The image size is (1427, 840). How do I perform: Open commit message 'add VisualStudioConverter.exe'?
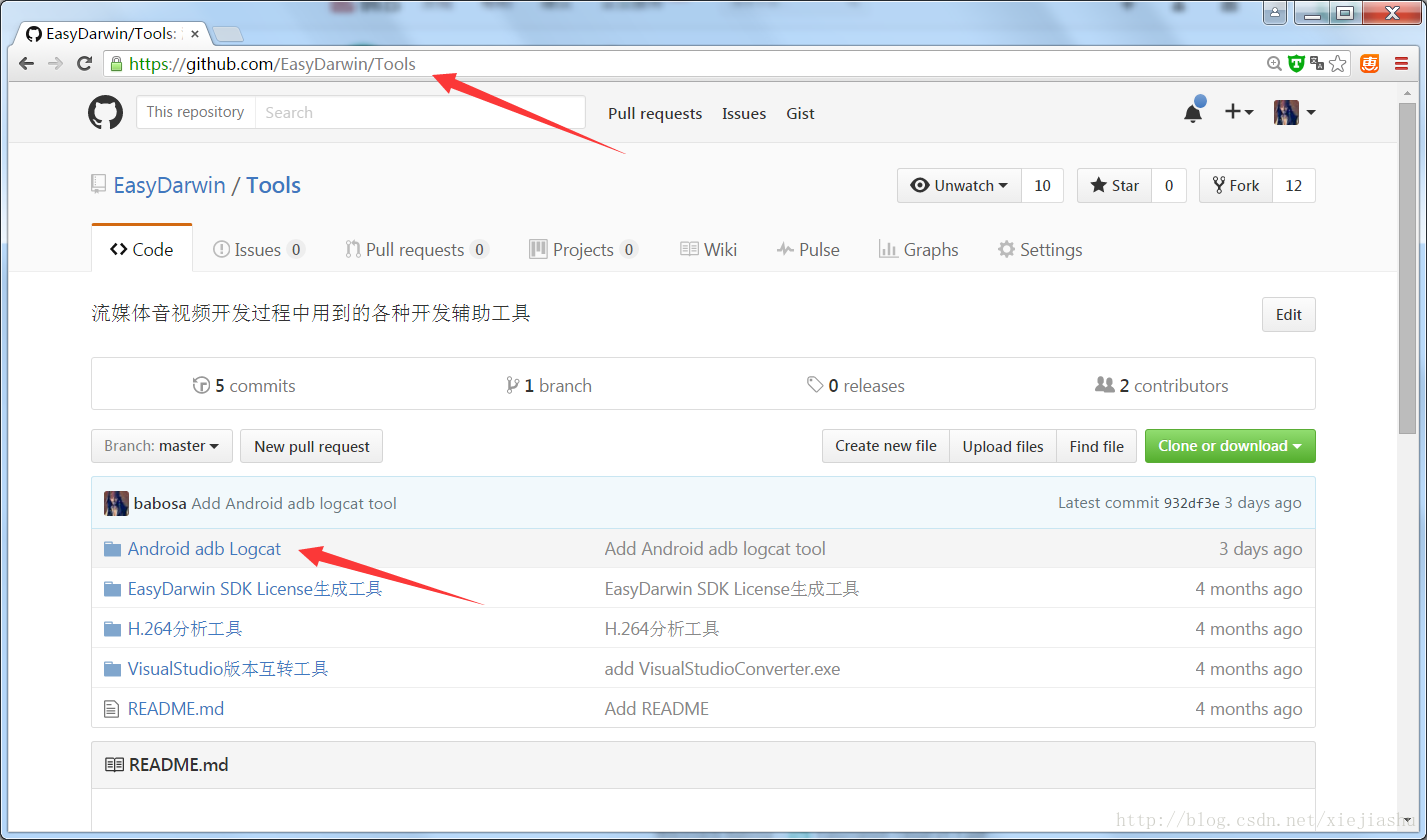point(722,668)
